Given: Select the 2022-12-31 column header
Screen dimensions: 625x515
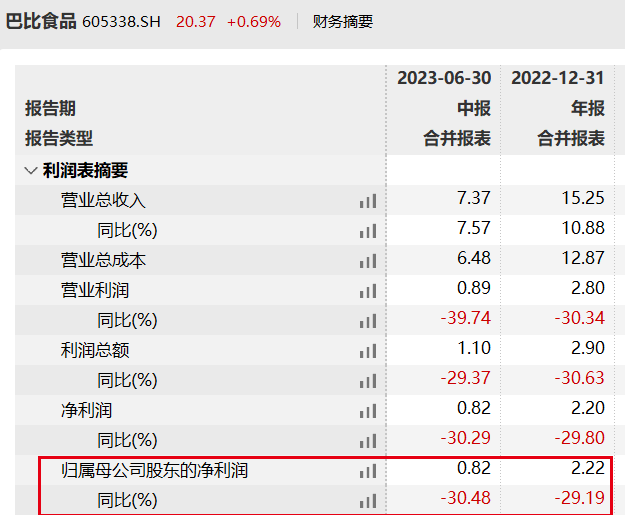Looking at the screenshot, I should click(x=558, y=78).
